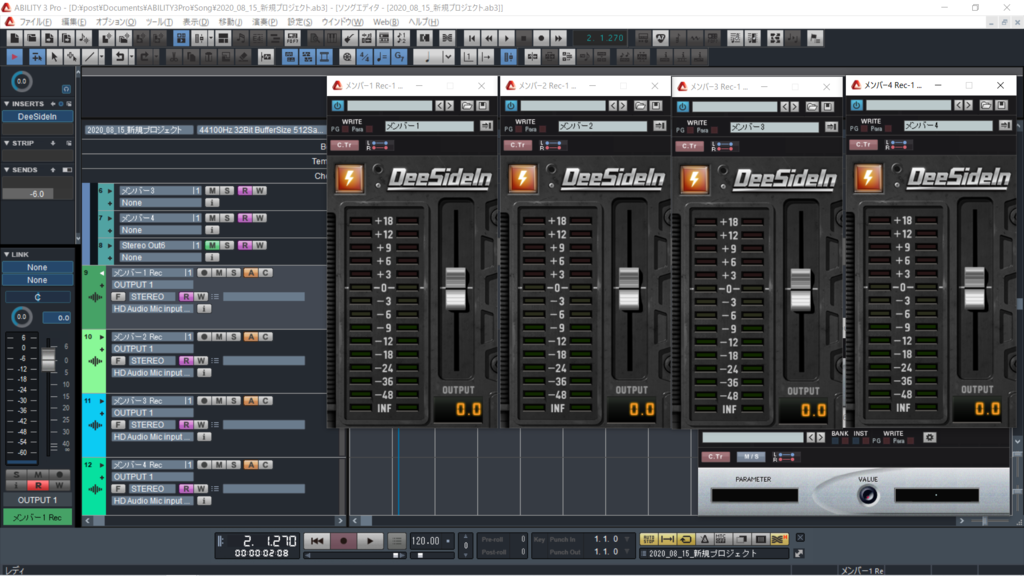Click the lightning bolt icon in メンバー1 plugin
This screenshot has height=576, width=1024.
pyautogui.click(x=349, y=178)
